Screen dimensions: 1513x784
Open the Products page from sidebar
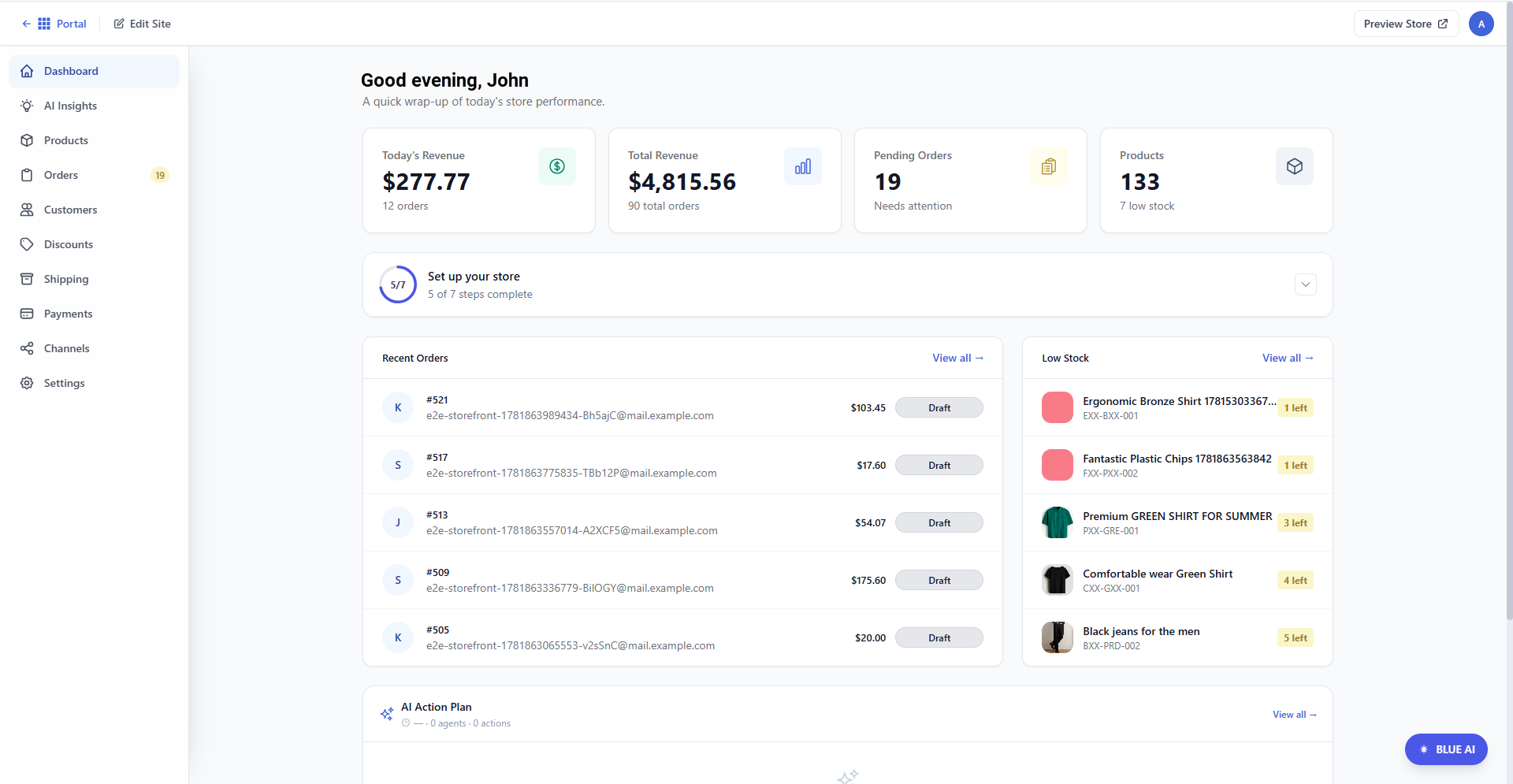95,140
